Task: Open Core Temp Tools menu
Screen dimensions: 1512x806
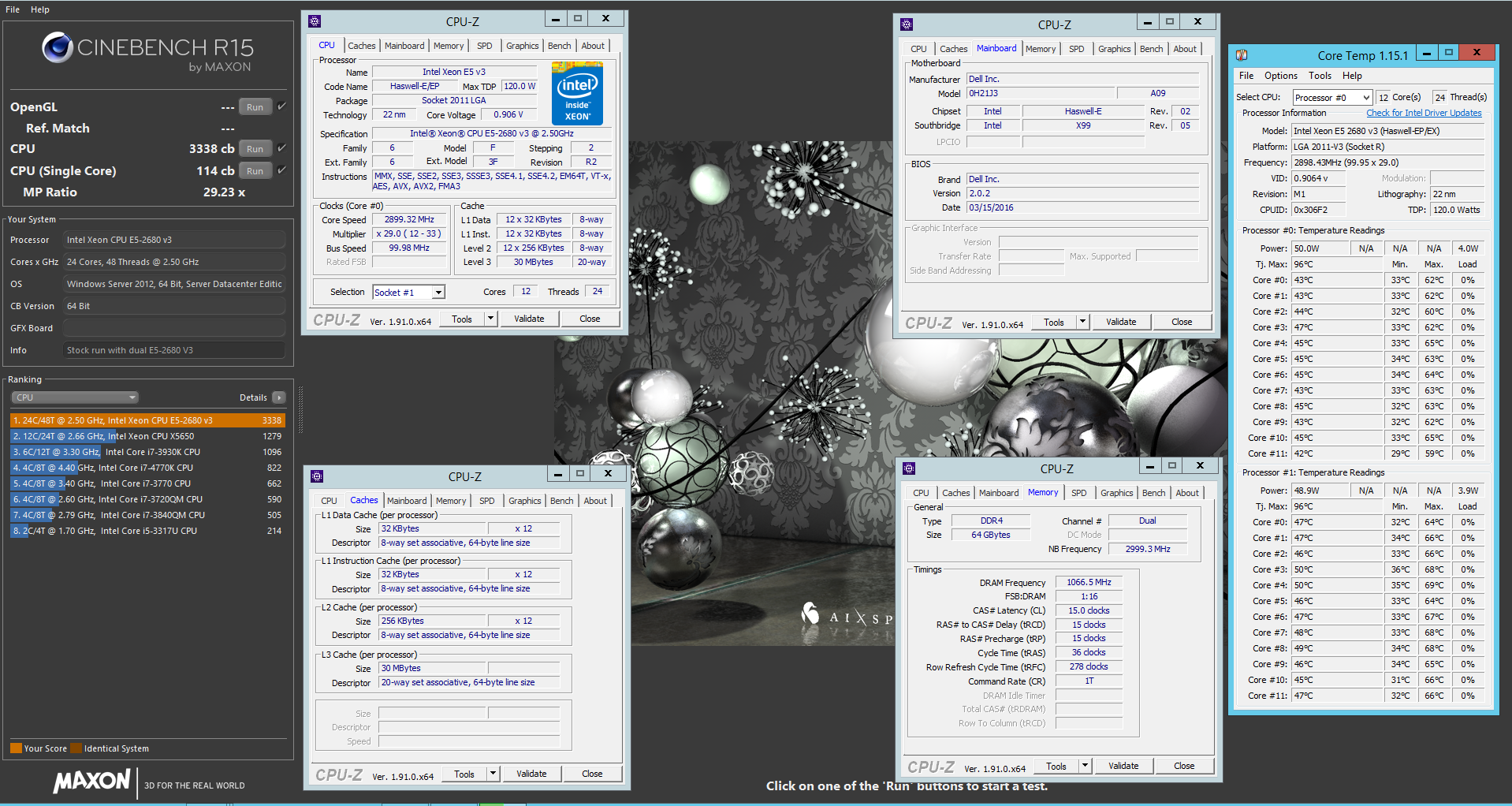Action: [1320, 76]
